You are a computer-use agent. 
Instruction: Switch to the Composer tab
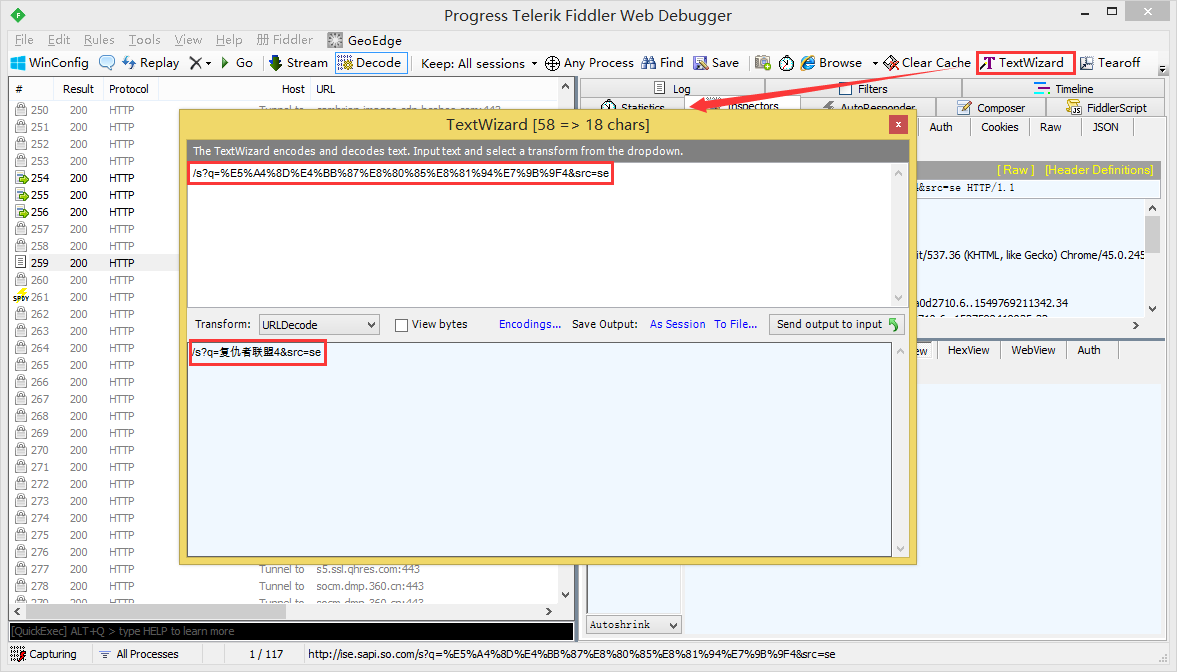click(991, 108)
